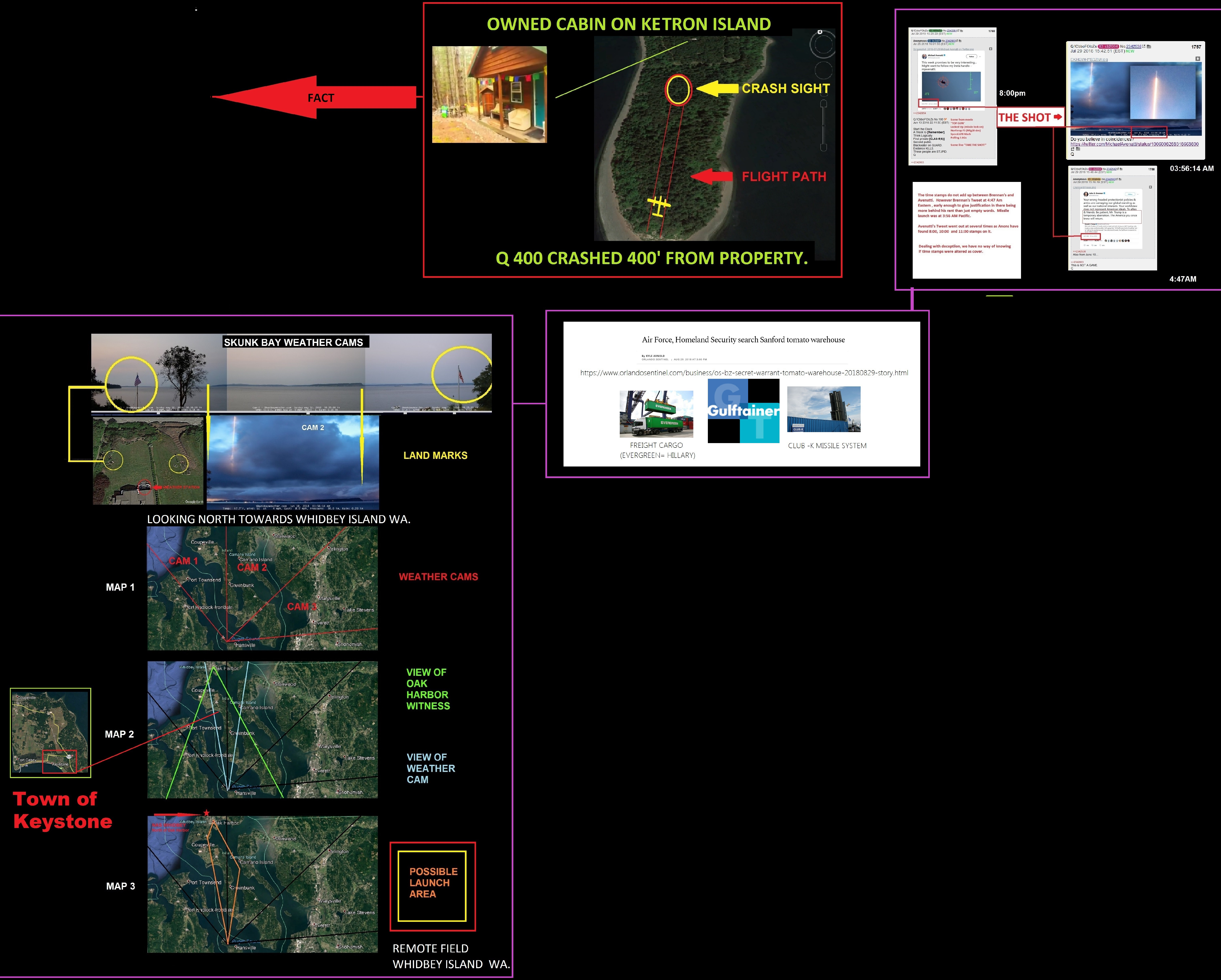Image resolution: width=1221 pixels, height=980 pixels.
Task: Click 'Q 400 CRASHED 400' FROM PROPERTY.' caption
Action: point(652,258)
